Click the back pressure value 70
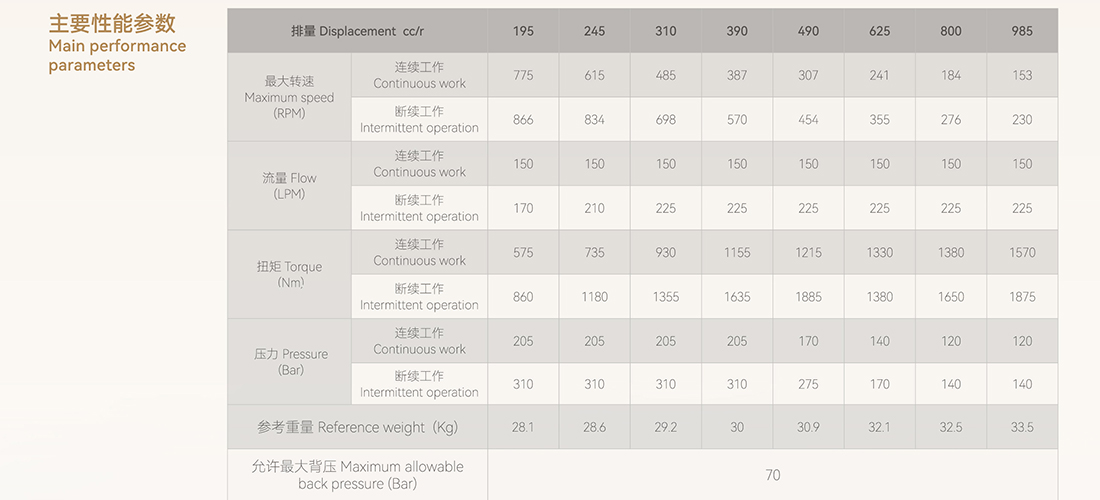1100x500 pixels. tap(772, 475)
